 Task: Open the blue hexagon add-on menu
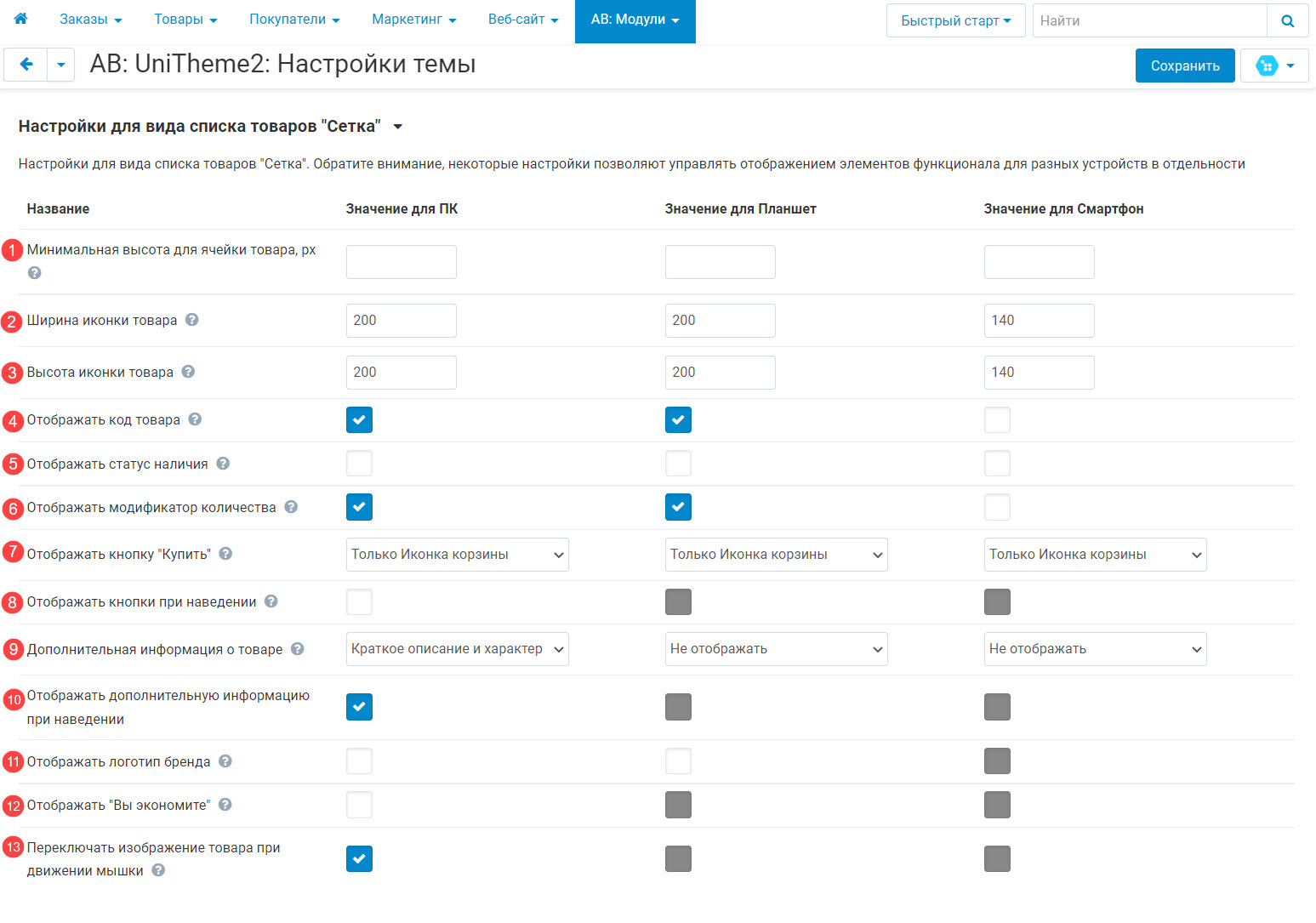pos(1274,66)
